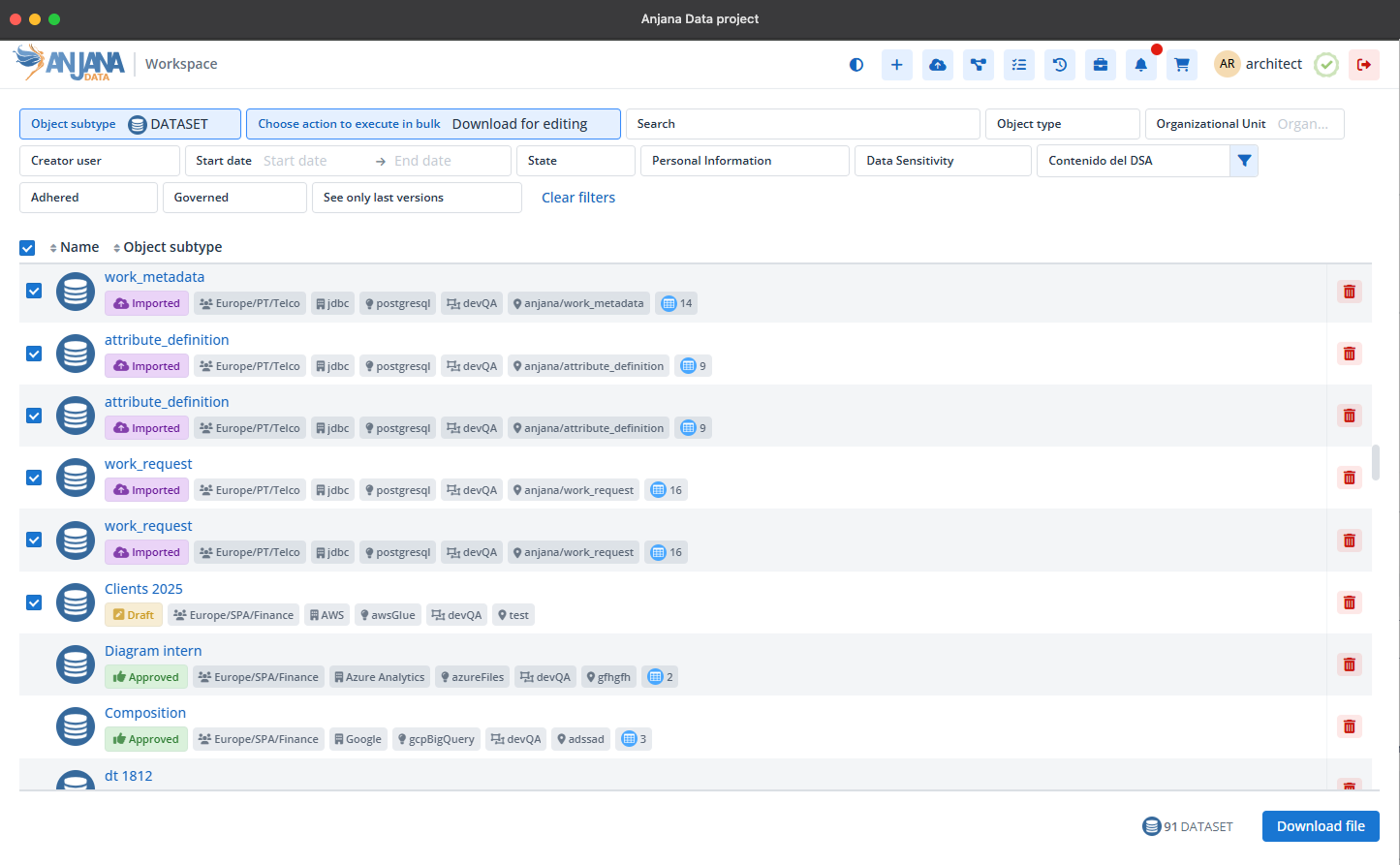
Task: Click the 91 DATASET counter at bottom
Action: click(x=1188, y=826)
